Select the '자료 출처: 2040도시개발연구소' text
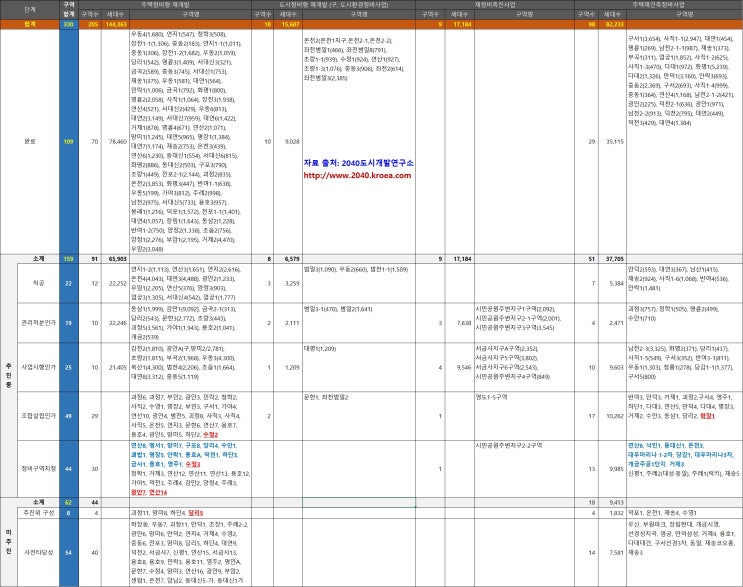This screenshot has height=587, width=743. 358,163
